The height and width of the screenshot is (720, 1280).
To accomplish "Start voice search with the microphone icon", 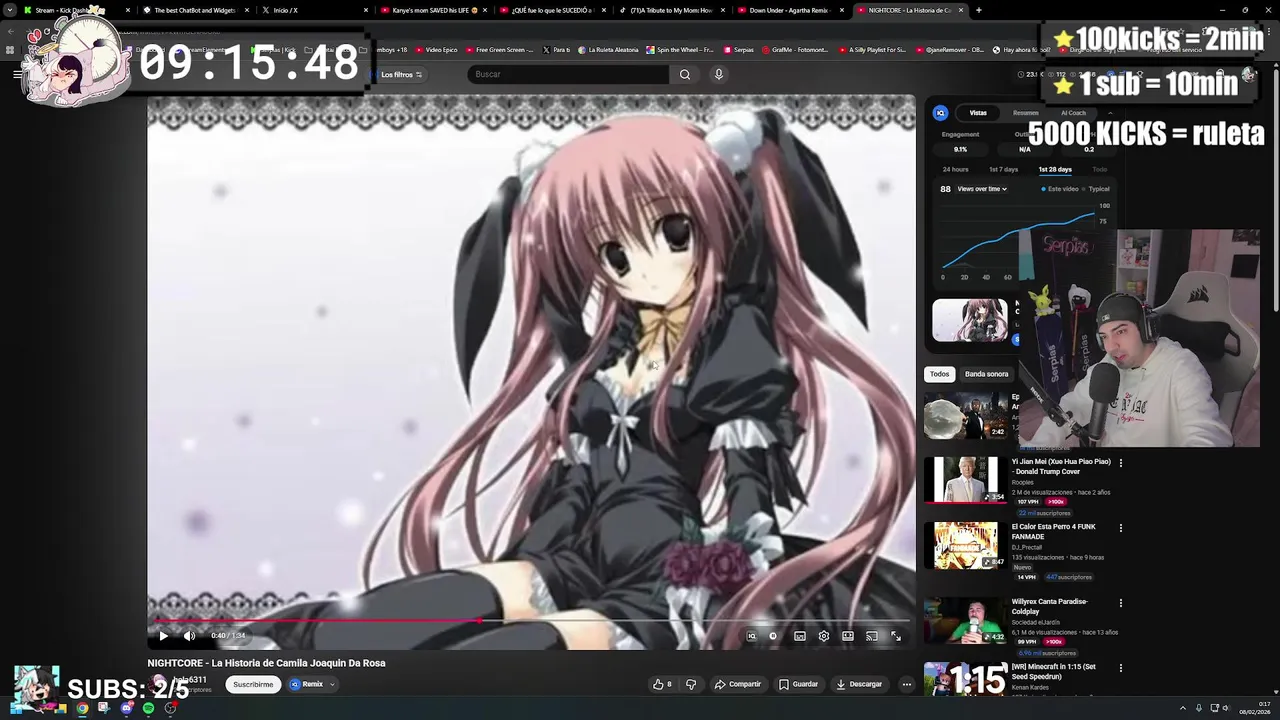I will 718,74.
